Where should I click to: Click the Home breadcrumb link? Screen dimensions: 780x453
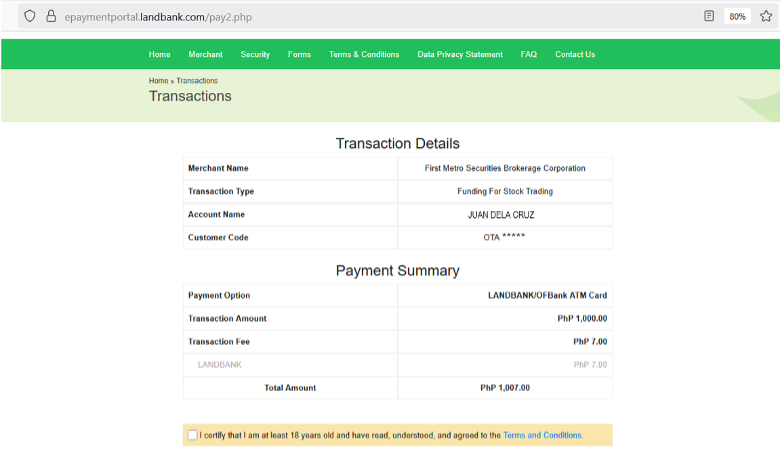tap(158, 81)
